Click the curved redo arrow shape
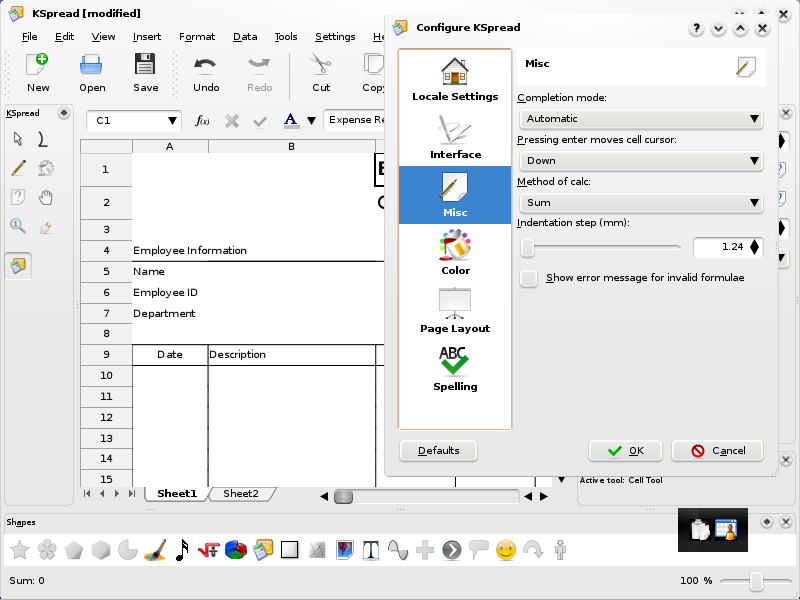800x600 pixels. pos(533,550)
